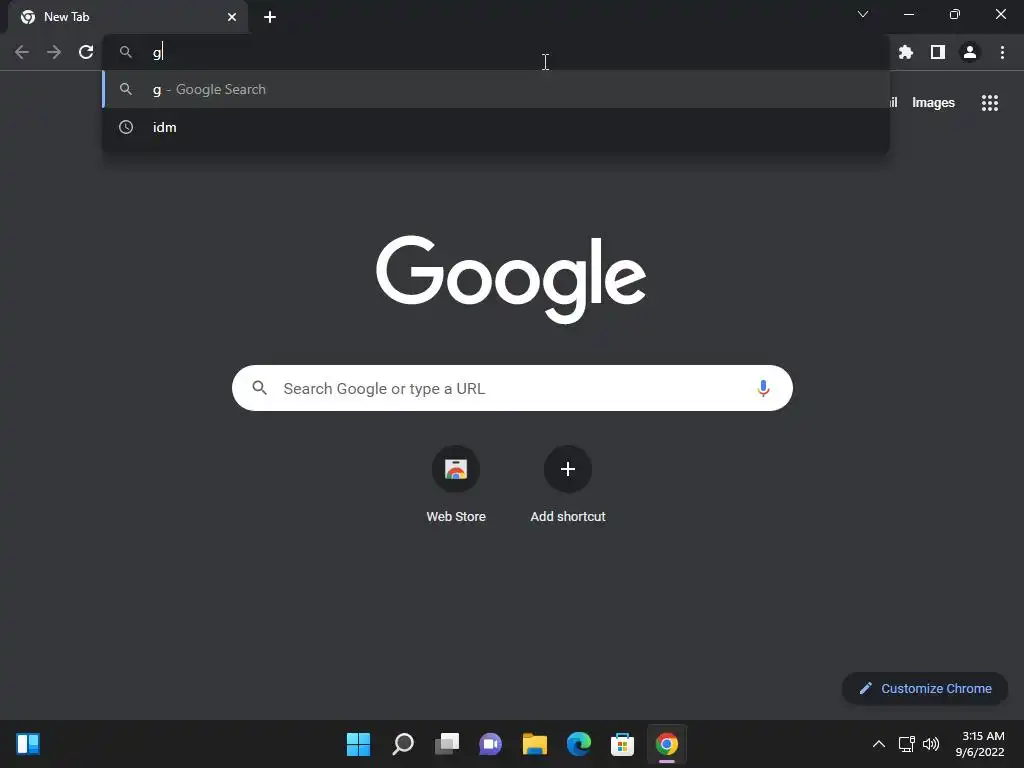
Task: Select the New Tab tab
Action: point(128,17)
